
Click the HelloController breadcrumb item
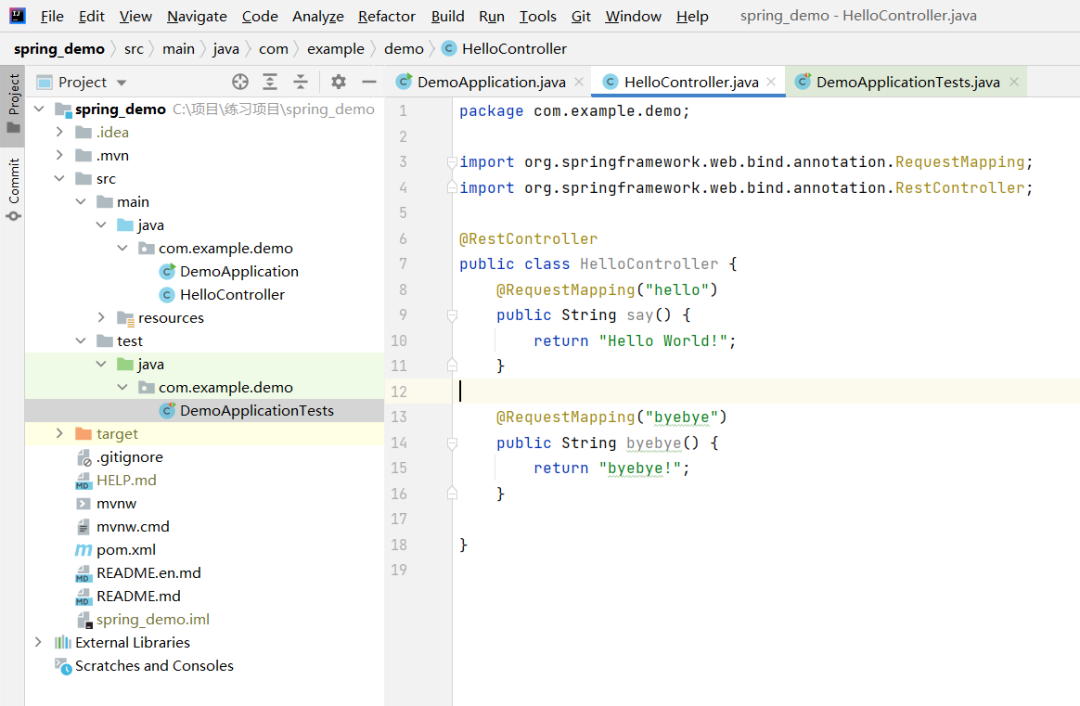click(x=513, y=49)
